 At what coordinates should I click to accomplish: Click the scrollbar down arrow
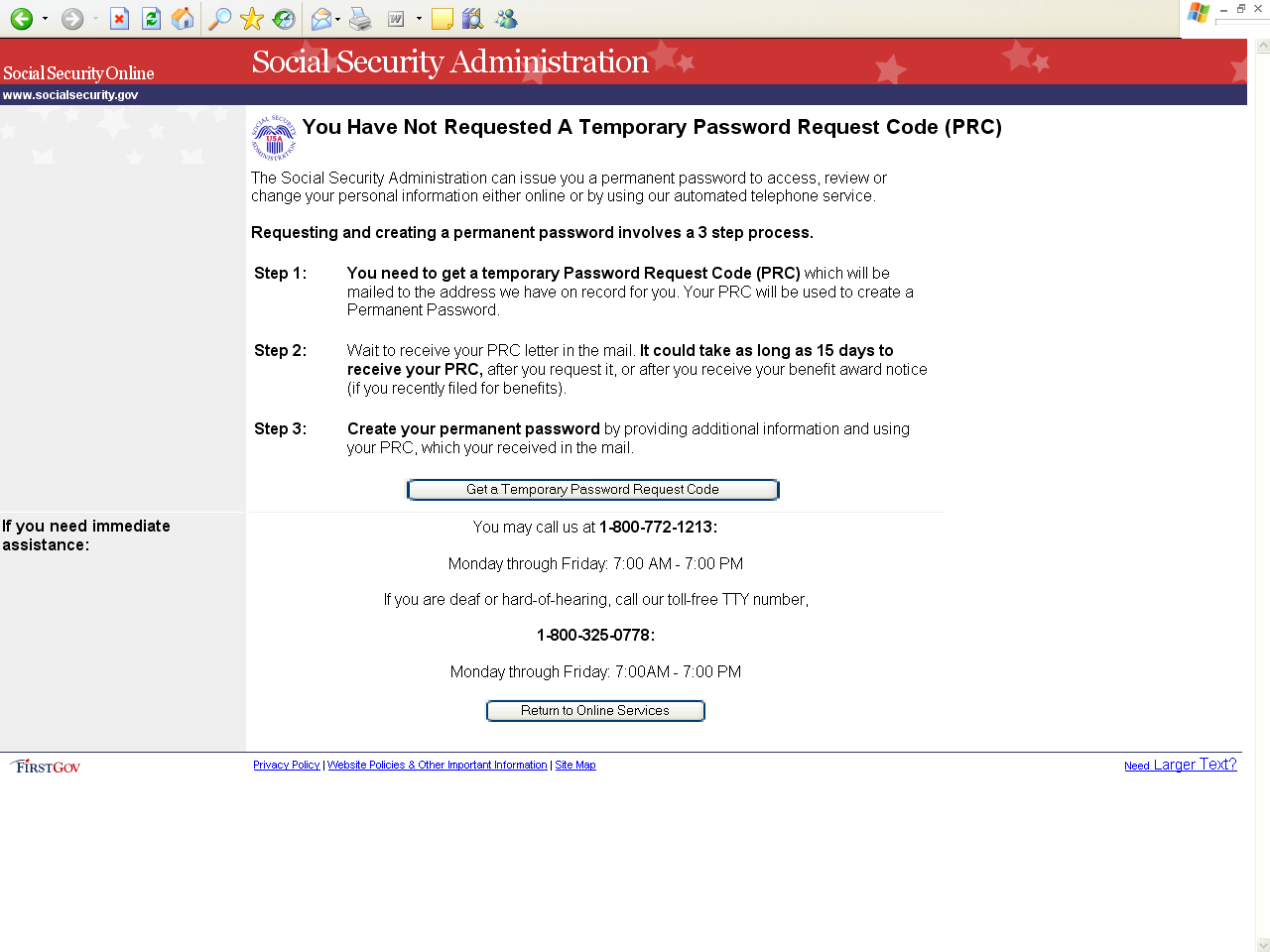pos(1263,945)
